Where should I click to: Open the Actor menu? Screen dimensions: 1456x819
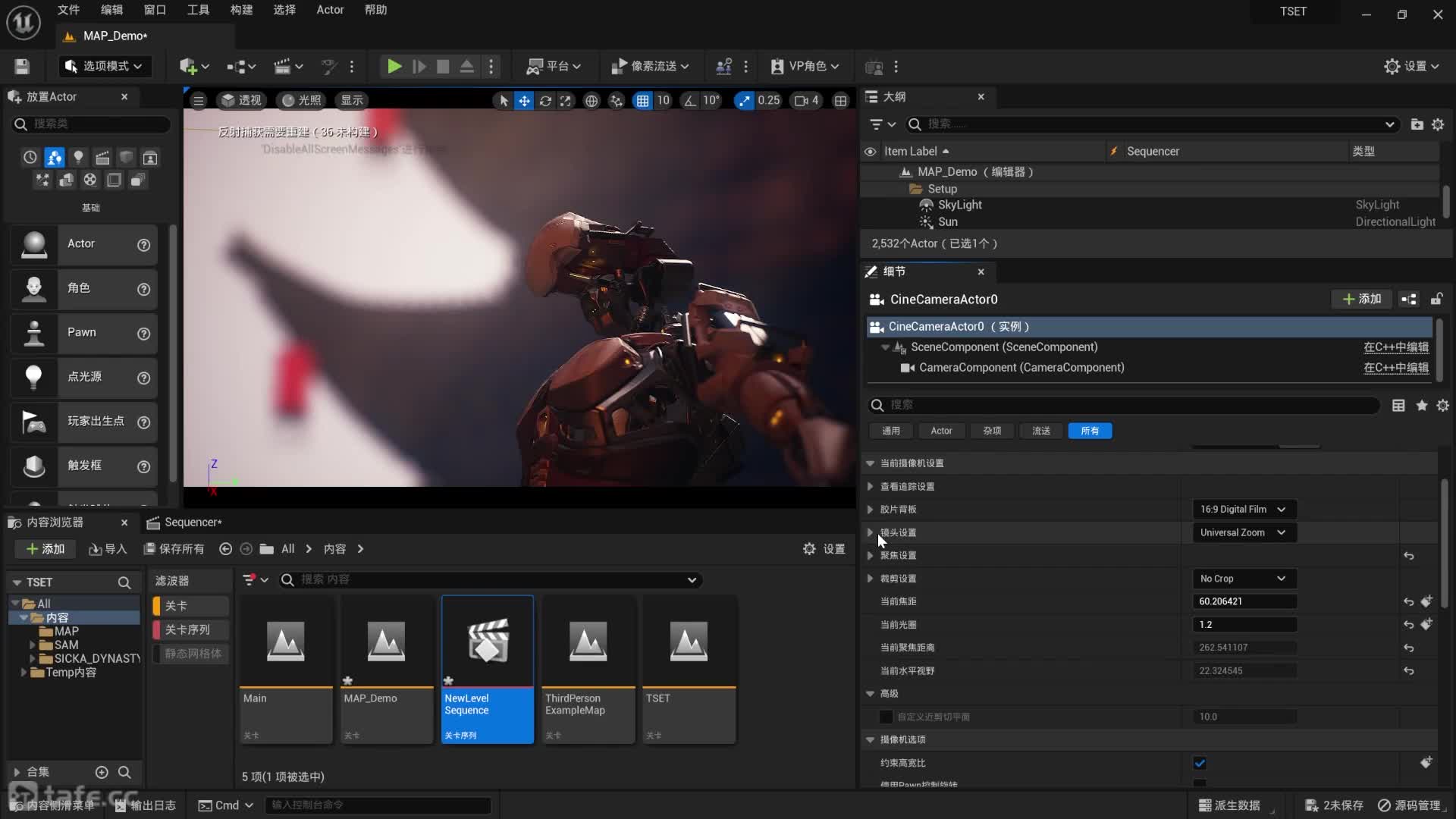pyautogui.click(x=330, y=10)
